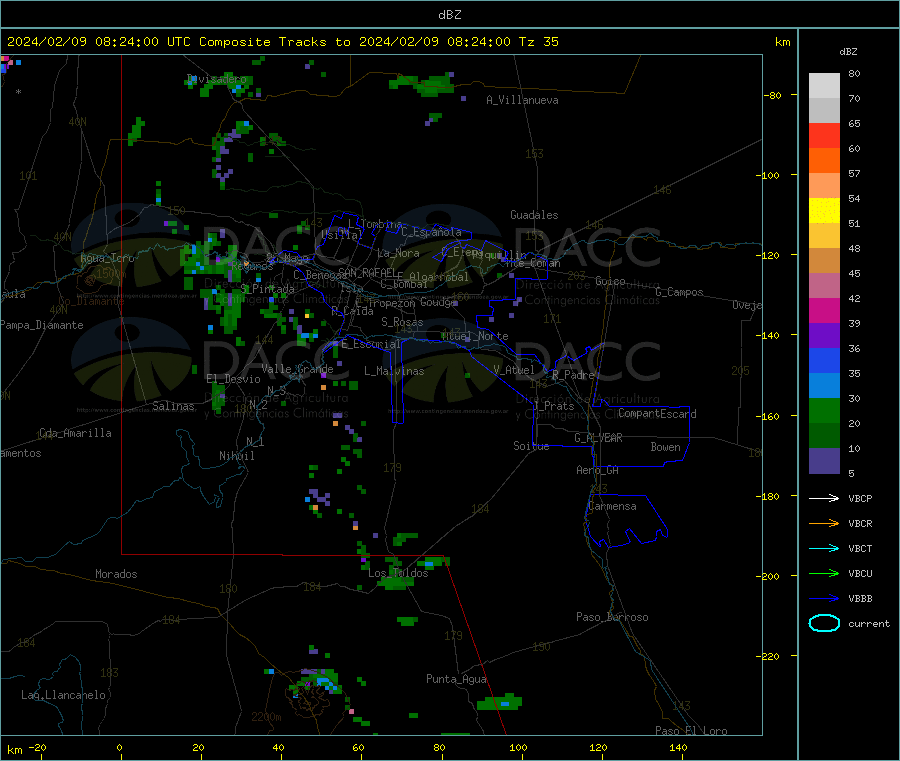Viewport: 900px width, 761px height.
Task: Click the C_Campos map label
Action: click(x=680, y=292)
